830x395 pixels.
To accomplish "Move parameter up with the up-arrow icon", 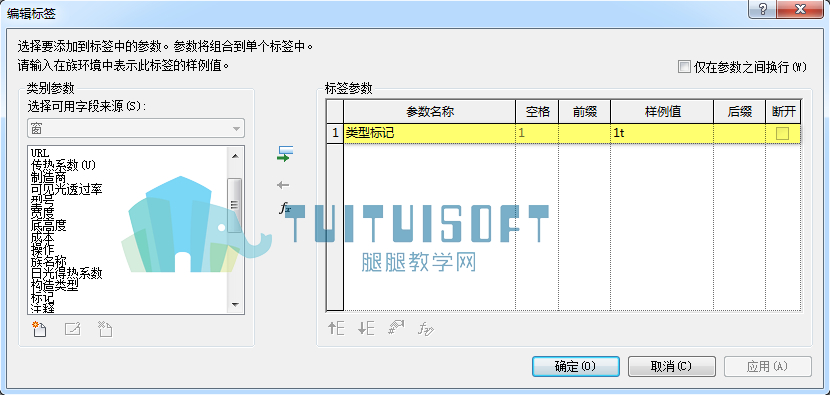I will (336, 329).
